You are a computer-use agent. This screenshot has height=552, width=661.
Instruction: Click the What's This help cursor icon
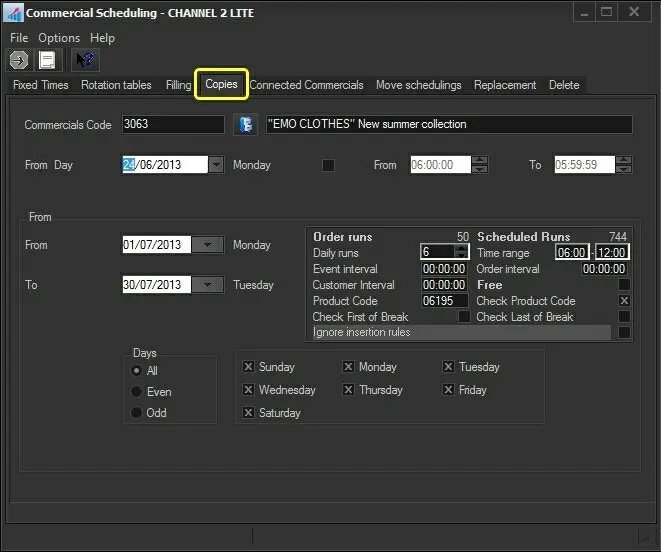(x=85, y=60)
